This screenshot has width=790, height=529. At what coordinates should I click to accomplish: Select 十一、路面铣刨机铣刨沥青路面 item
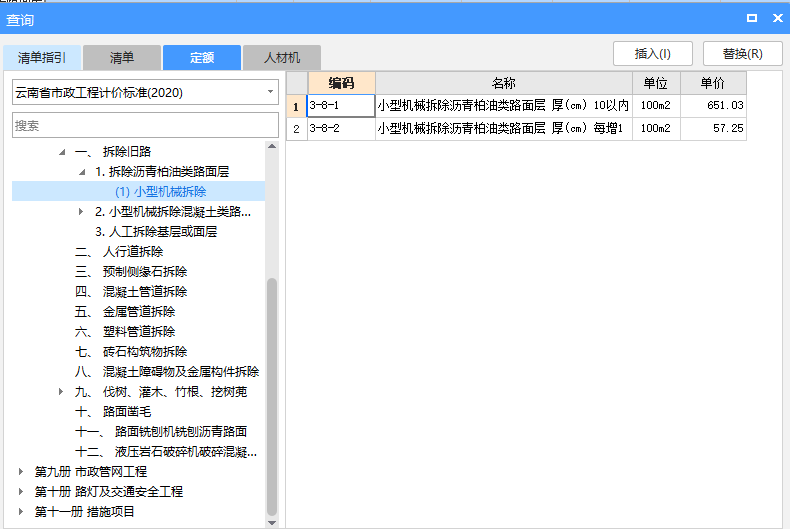161,432
